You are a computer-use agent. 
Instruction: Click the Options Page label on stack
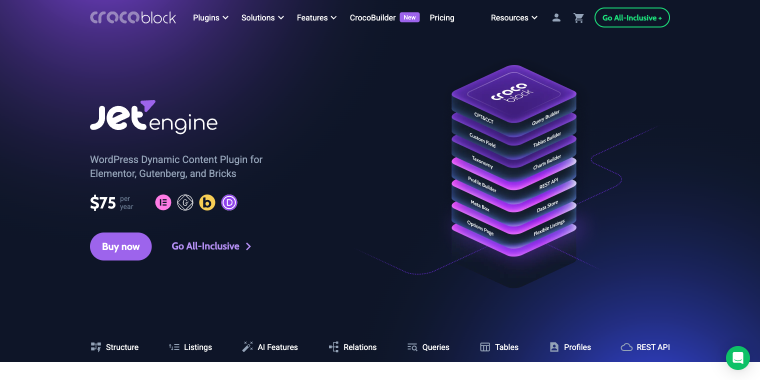coord(480,228)
